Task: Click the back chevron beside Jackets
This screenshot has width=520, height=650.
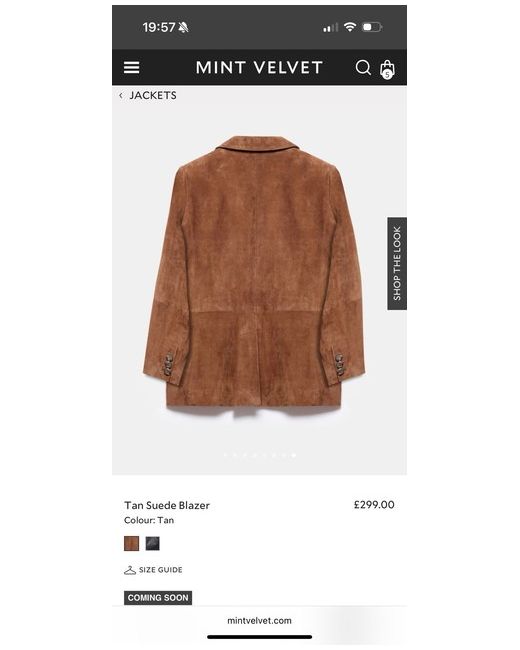Action: pyautogui.click(x=121, y=95)
